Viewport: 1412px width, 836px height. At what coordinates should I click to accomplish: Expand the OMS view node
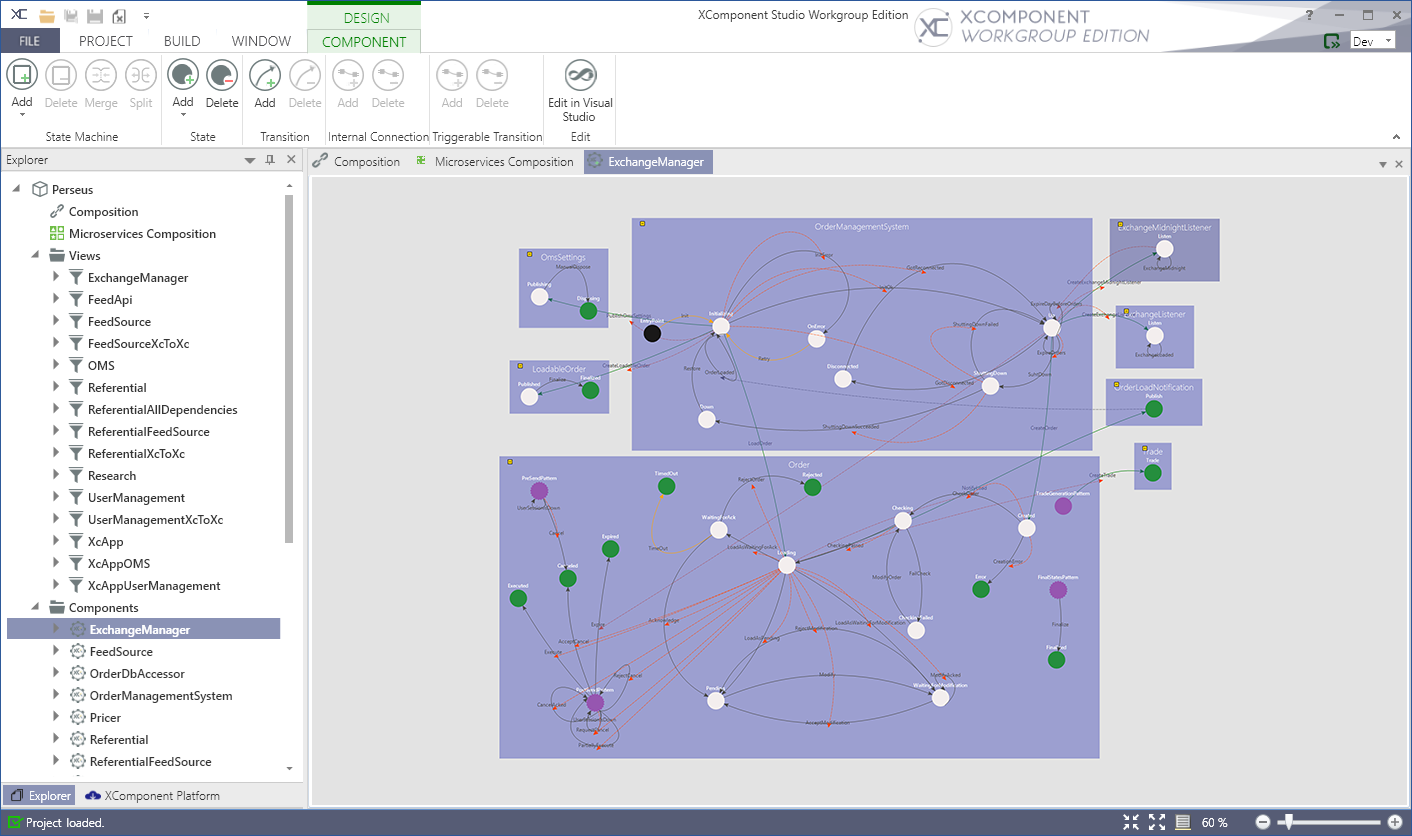point(56,366)
